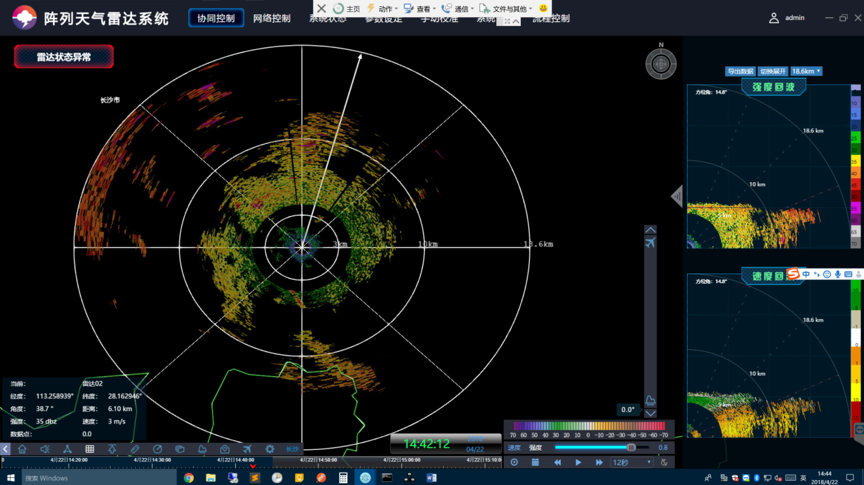The height and width of the screenshot is (485, 864).
Task: Click the cloud icon in bottom toolbar
Action: tap(202, 449)
